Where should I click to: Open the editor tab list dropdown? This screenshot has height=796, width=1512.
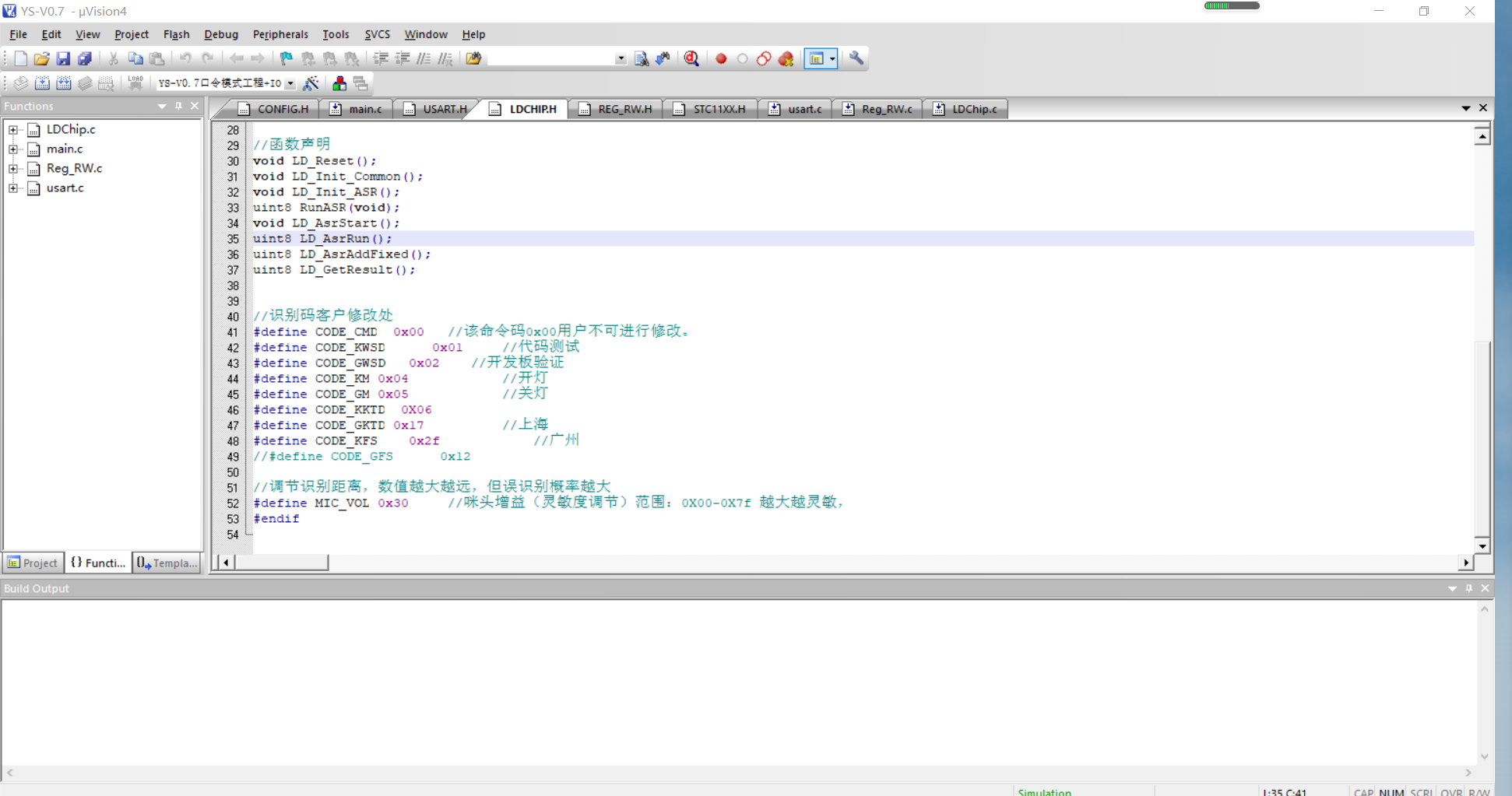click(1466, 108)
